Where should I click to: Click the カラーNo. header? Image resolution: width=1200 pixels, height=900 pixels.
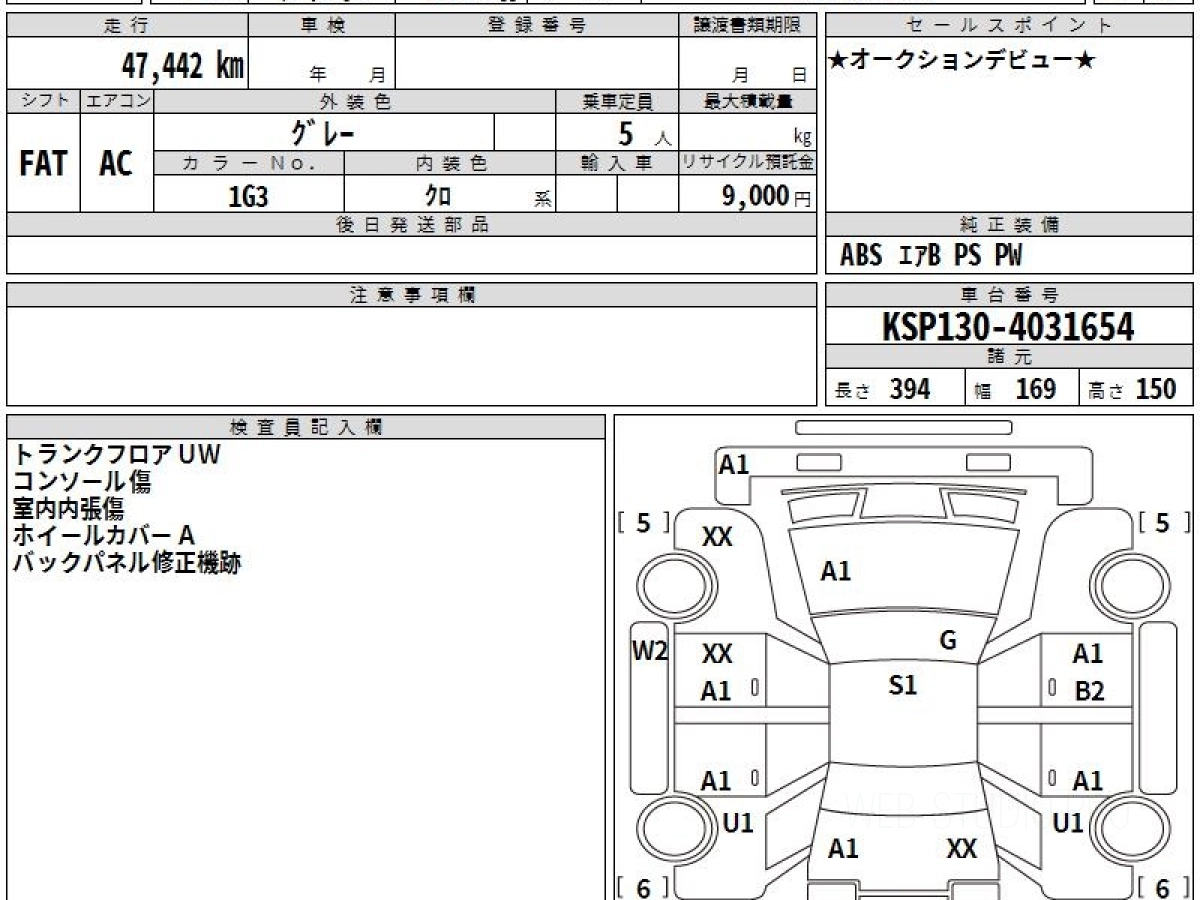[x=249, y=163]
